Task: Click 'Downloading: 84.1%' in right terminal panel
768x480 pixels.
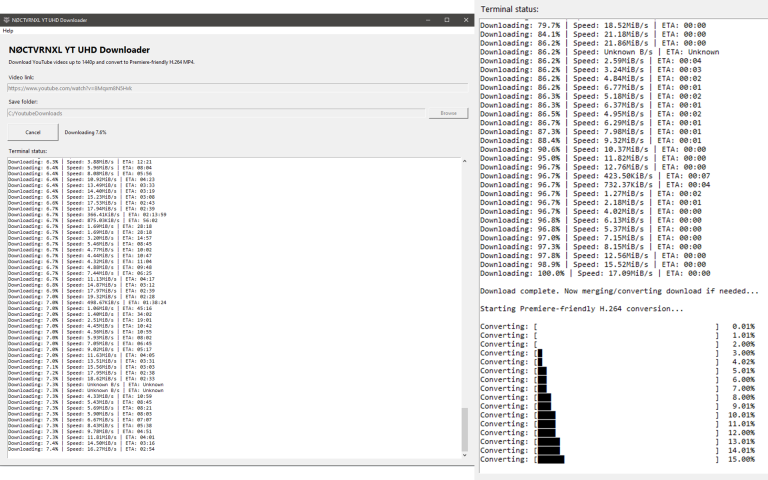Action: [520, 34]
